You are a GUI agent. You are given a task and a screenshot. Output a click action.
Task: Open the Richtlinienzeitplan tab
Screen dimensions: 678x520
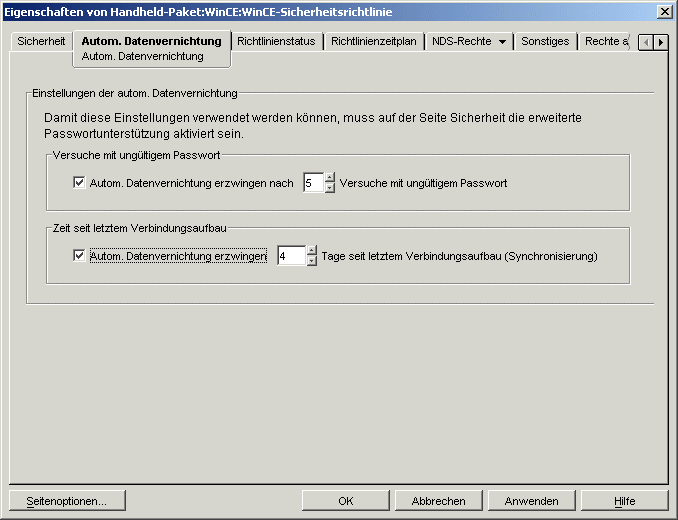click(374, 41)
